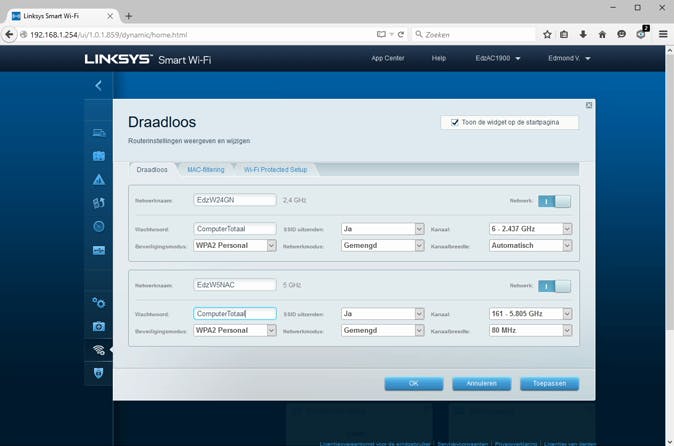Toggle the 2.4 GHz network switch

coord(554,200)
